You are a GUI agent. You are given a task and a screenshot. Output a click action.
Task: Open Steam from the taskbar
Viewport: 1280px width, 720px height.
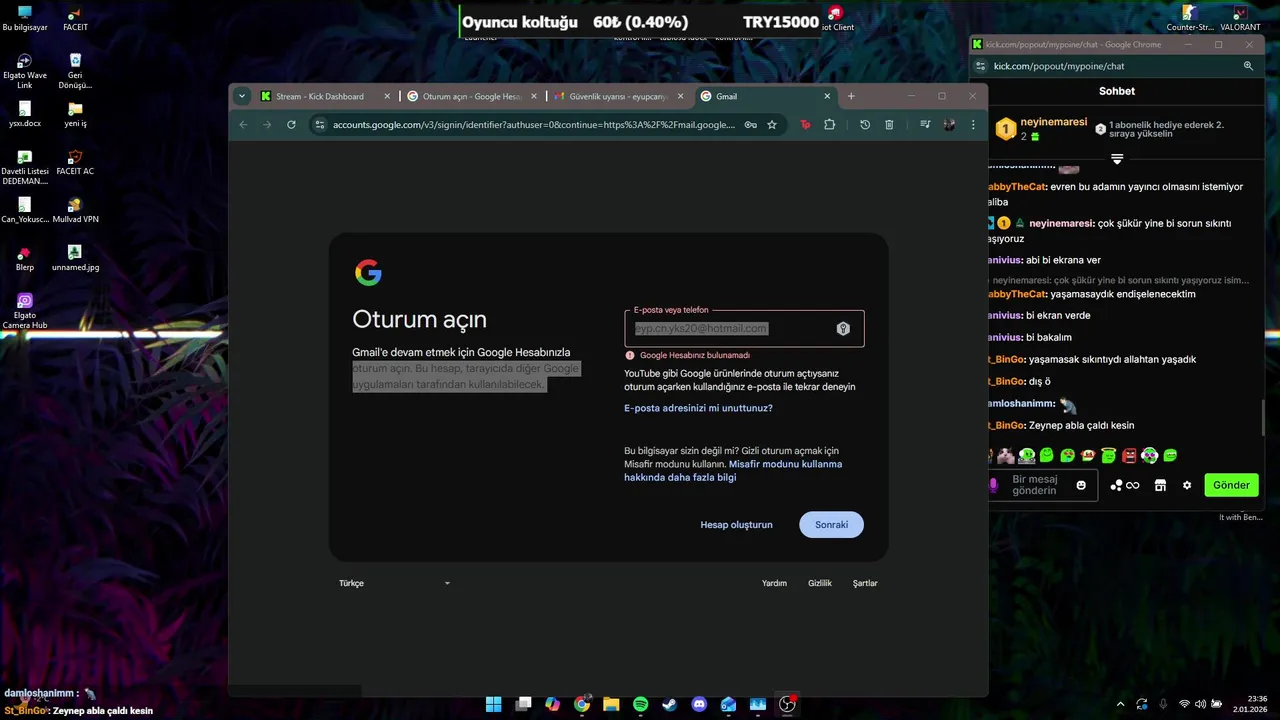(x=669, y=704)
